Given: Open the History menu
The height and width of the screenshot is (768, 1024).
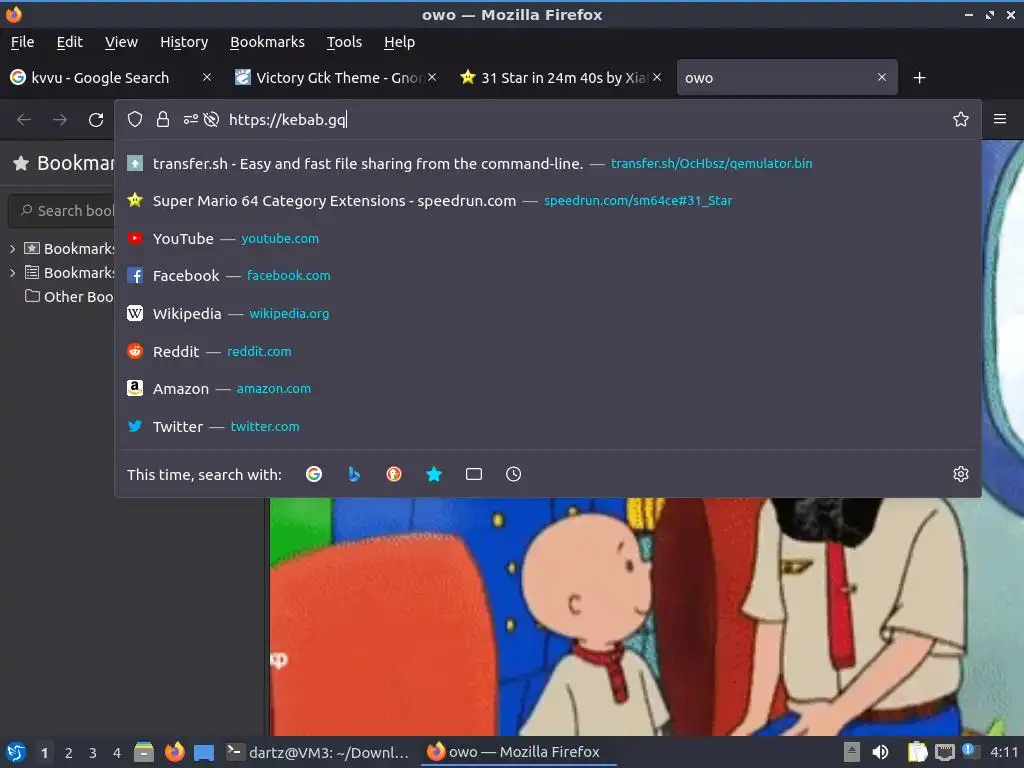Looking at the screenshot, I should tap(184, 42).
